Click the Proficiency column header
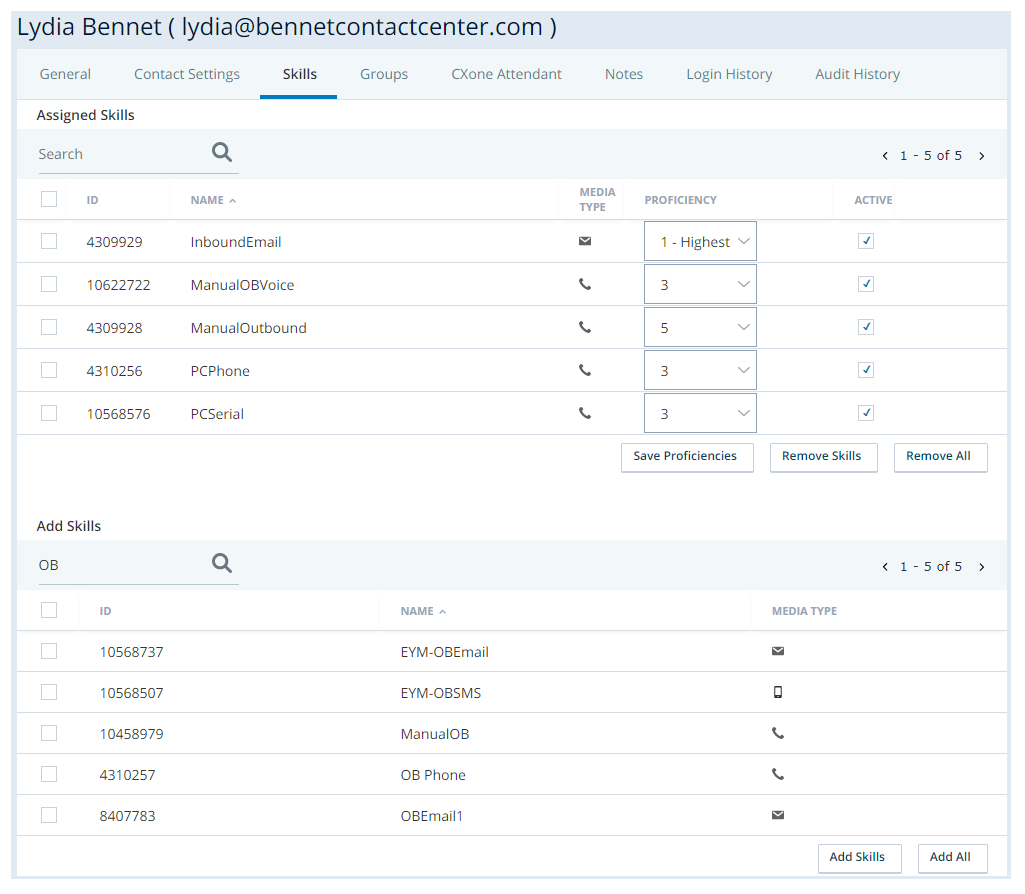This screenshot has height=894, width=1025. [x=681, y=200]
